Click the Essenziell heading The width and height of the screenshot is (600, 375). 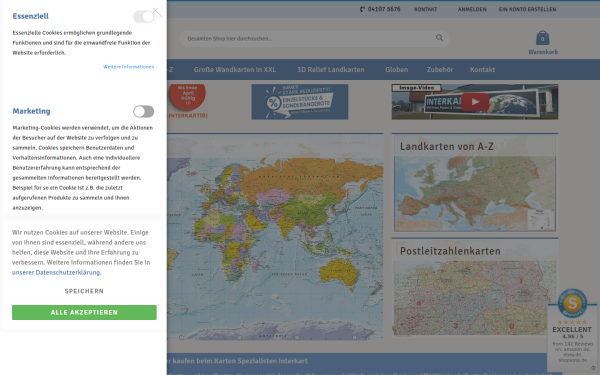31,16
